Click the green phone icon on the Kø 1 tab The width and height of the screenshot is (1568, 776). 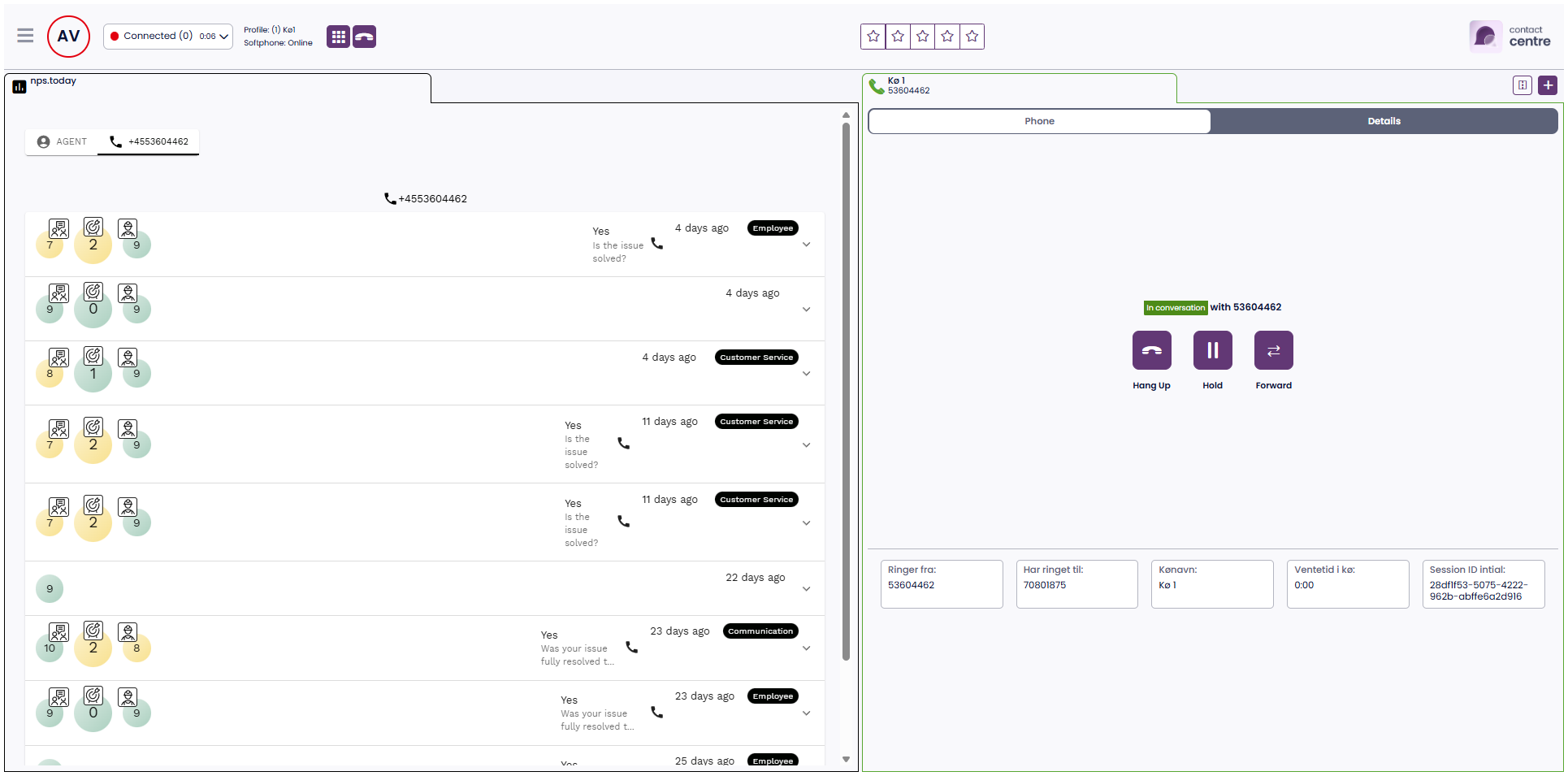[877, 85]
